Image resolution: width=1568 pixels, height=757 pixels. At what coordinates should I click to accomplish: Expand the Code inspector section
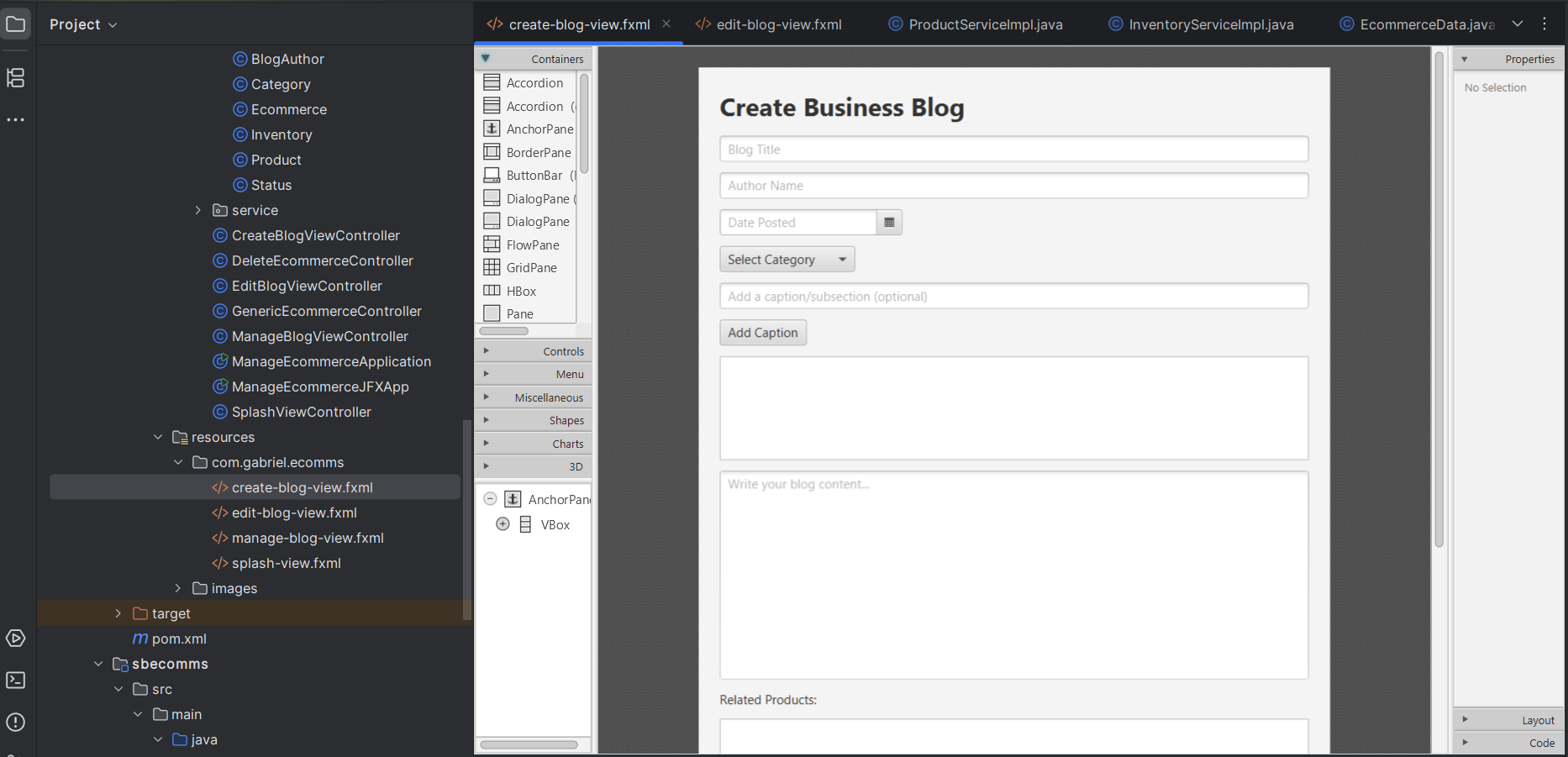(x=1508, y=743)
